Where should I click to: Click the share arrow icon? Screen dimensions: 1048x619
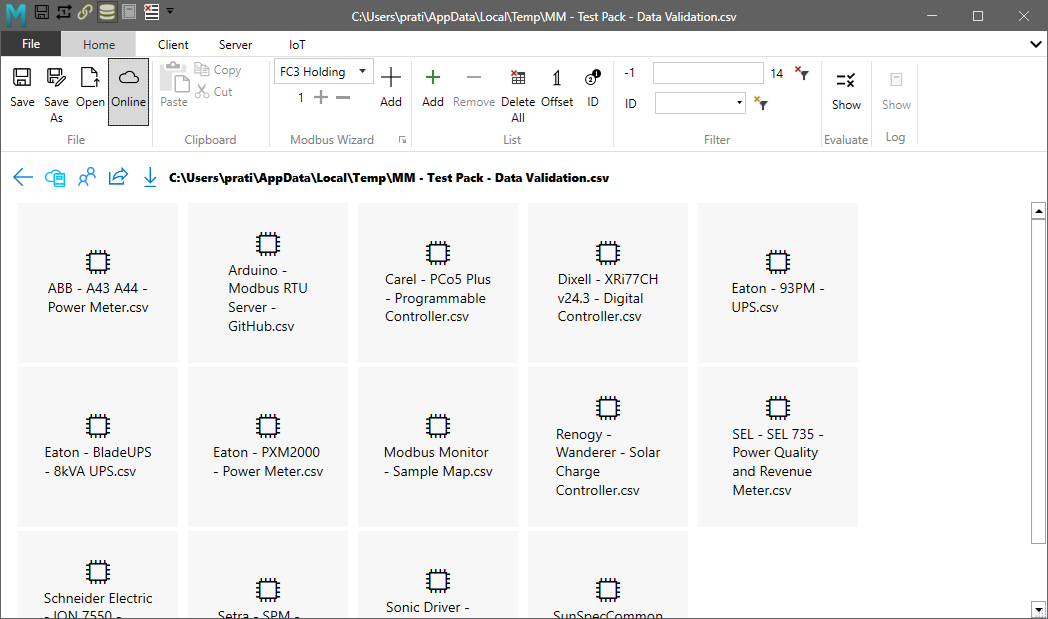click(118, 176)
